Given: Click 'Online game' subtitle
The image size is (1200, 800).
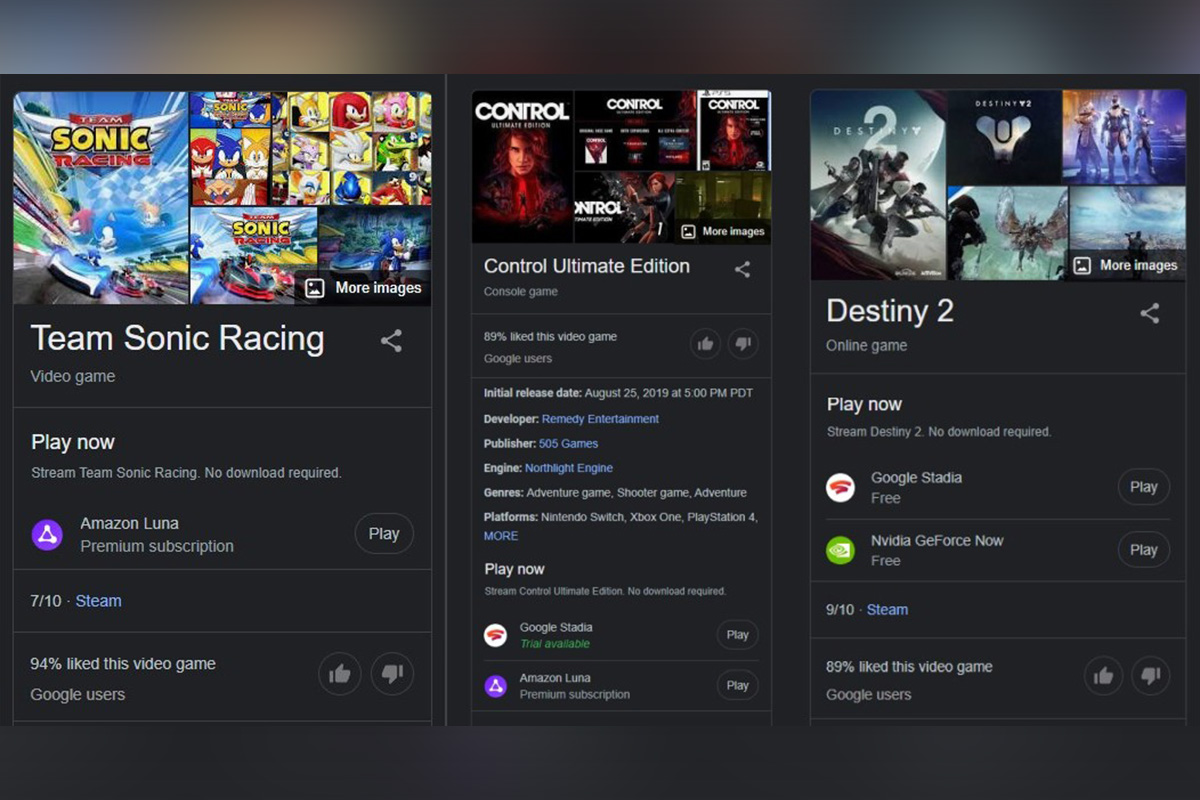Looking at the screenshot, I should coord(867,345).
